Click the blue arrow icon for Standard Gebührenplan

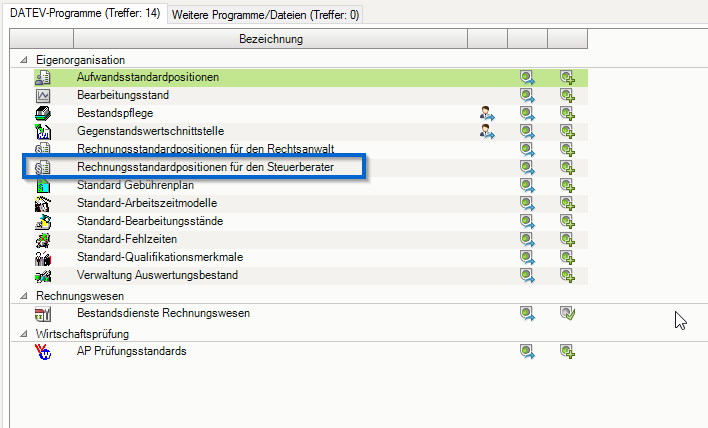pyautogui.click(x=527, y=186)
